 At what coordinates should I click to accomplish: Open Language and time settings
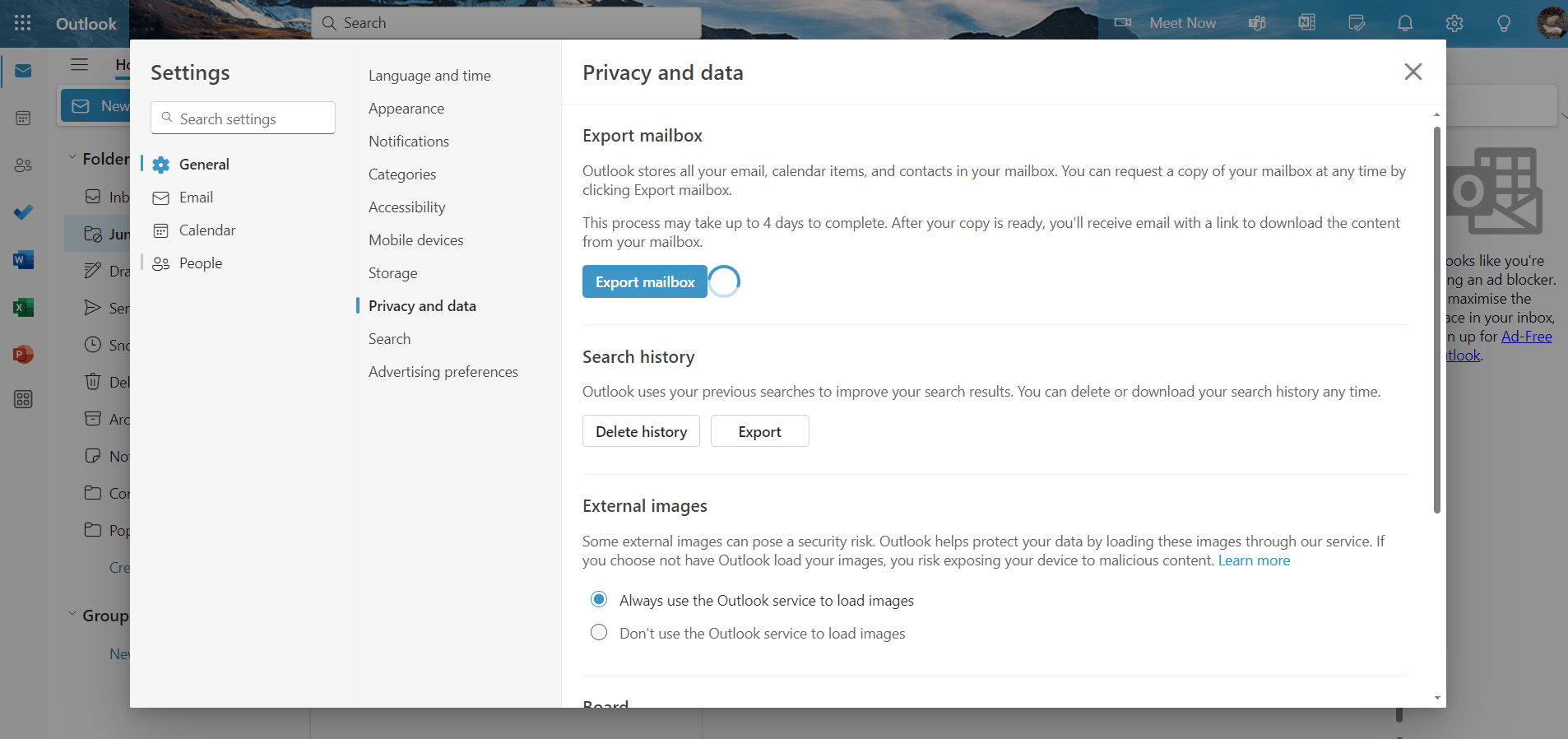429,76
